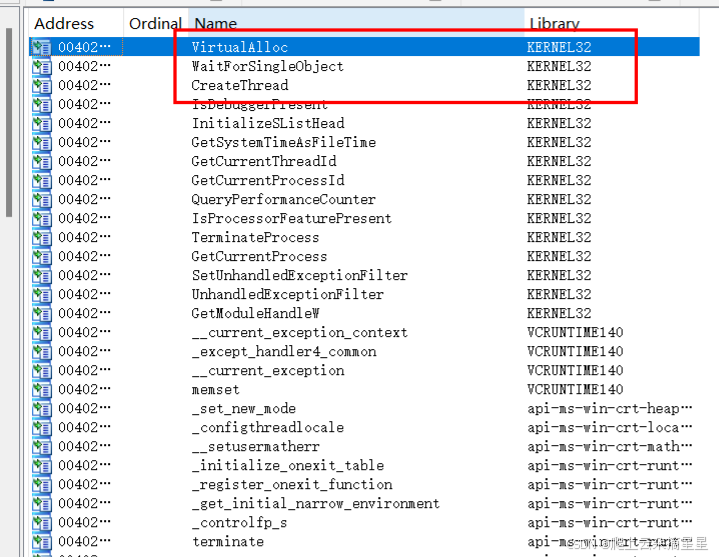Image resolution: width=719 pixels, height=557 pixels.
Task: Click the import icon beside _except_handler4_common
Action: point(41,352)
